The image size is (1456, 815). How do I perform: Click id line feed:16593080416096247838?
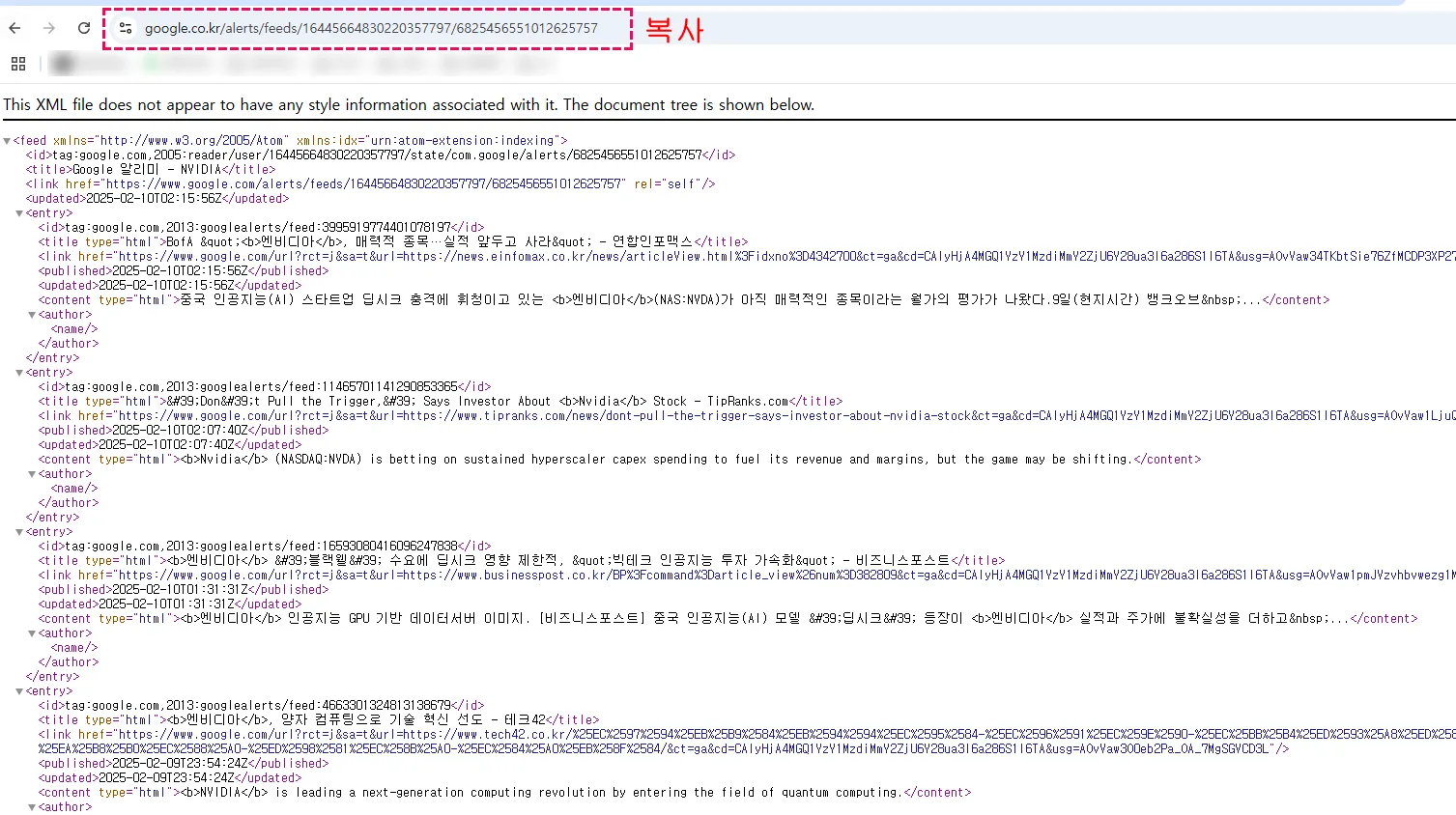click(x=265, y=547)
